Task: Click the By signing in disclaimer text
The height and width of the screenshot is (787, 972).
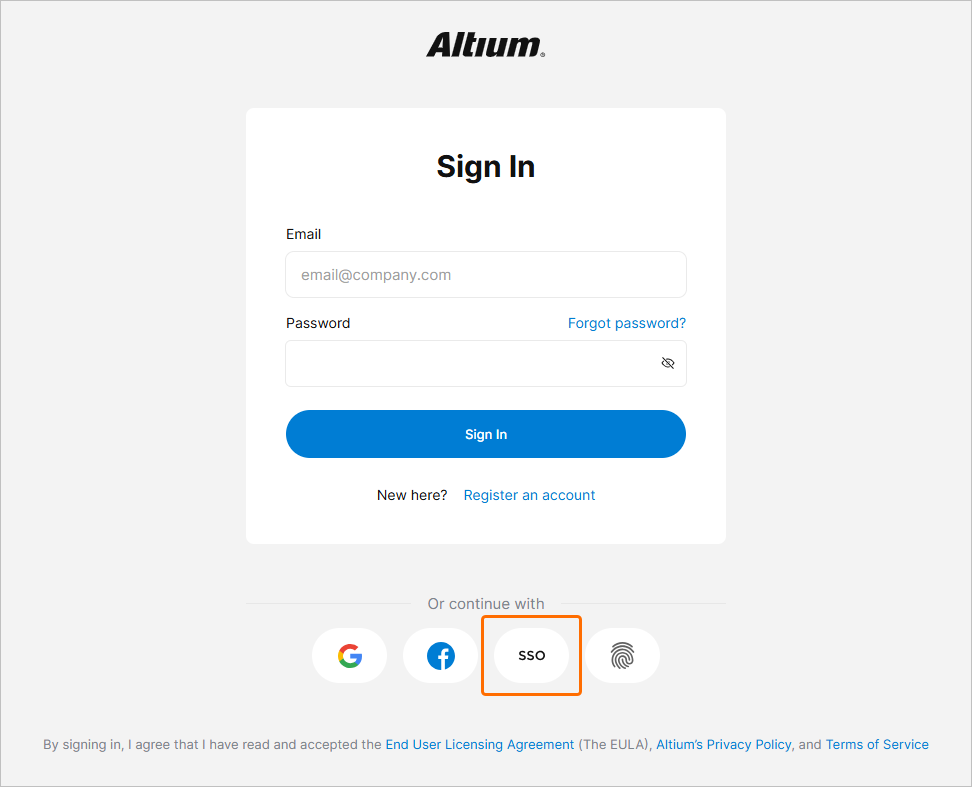Action: (486, 744)
